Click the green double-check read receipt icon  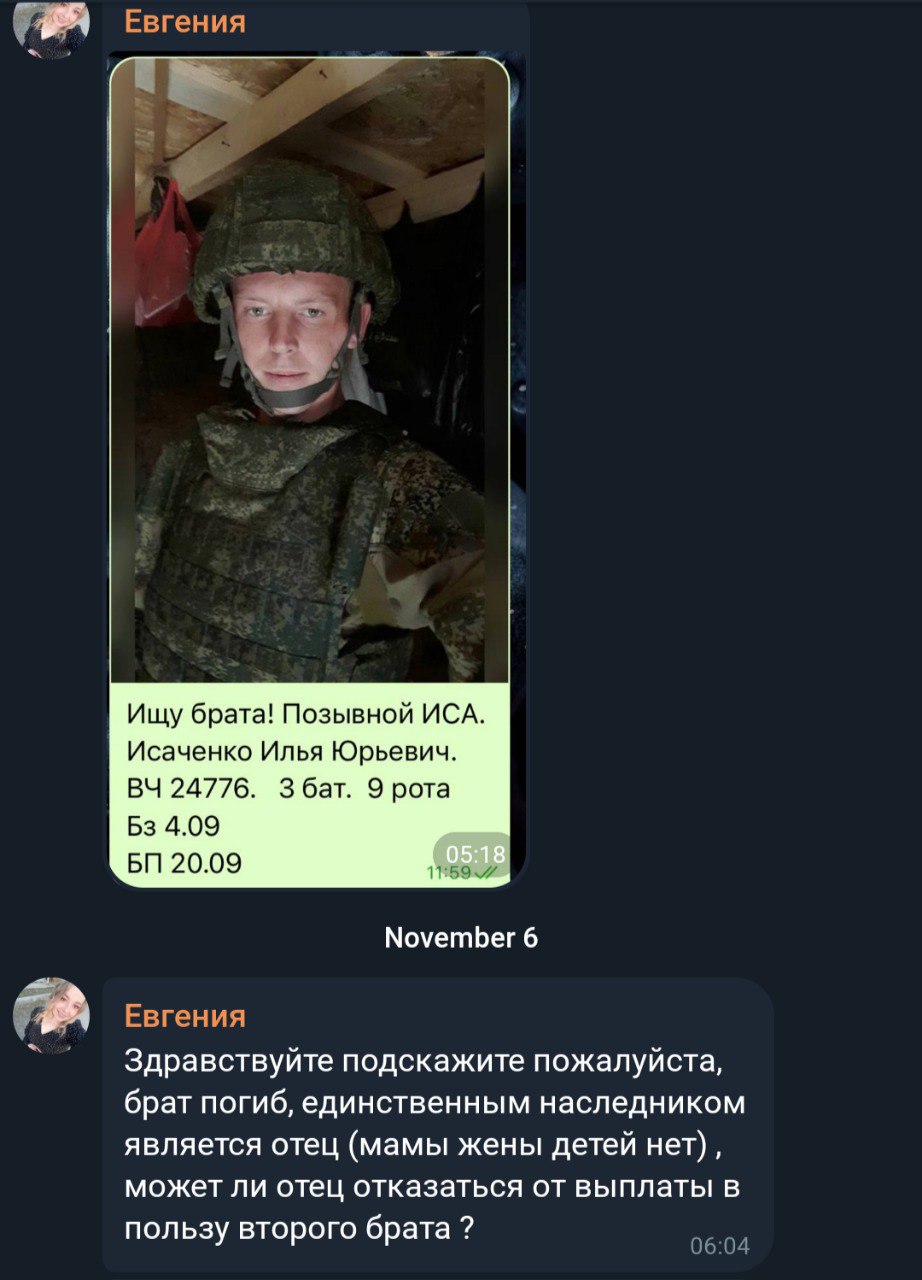[x=485, y=873]
